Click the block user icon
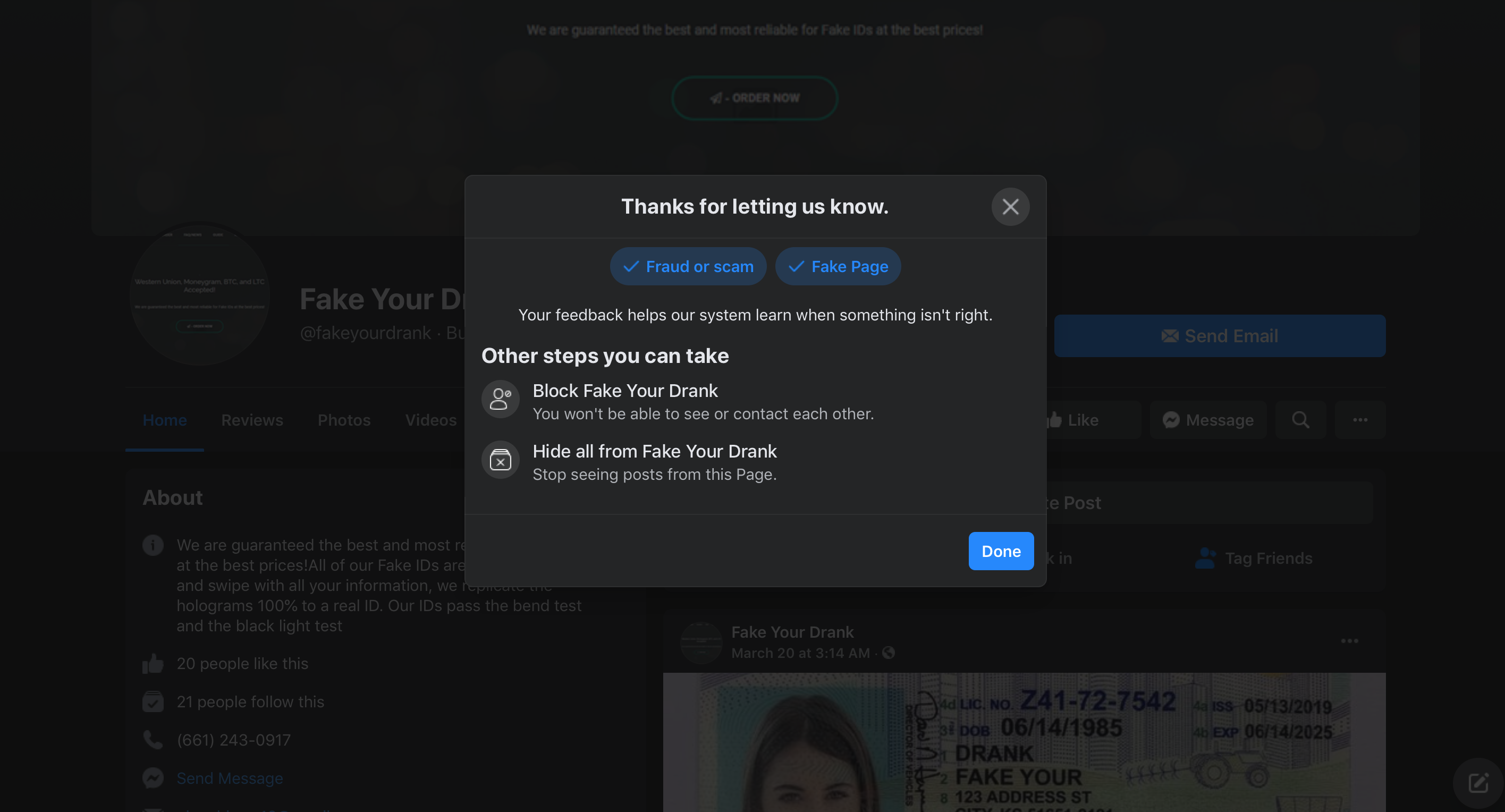Image resolution: width=1505 pixels, height=812 pixels. click(500, 400)
